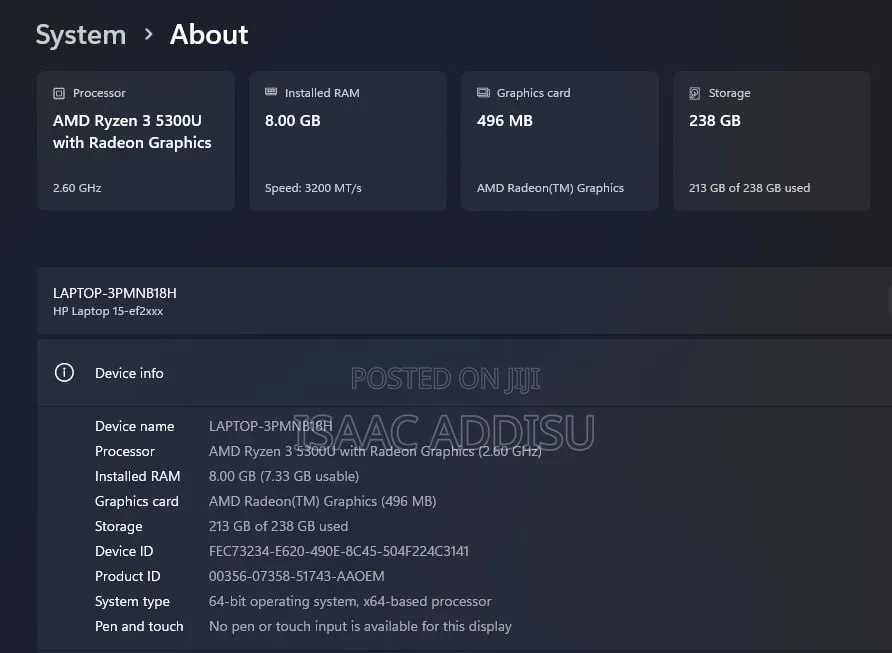Go back to System breadcrumb
This screenshot has width=892, height=653.
coord(81,35)
